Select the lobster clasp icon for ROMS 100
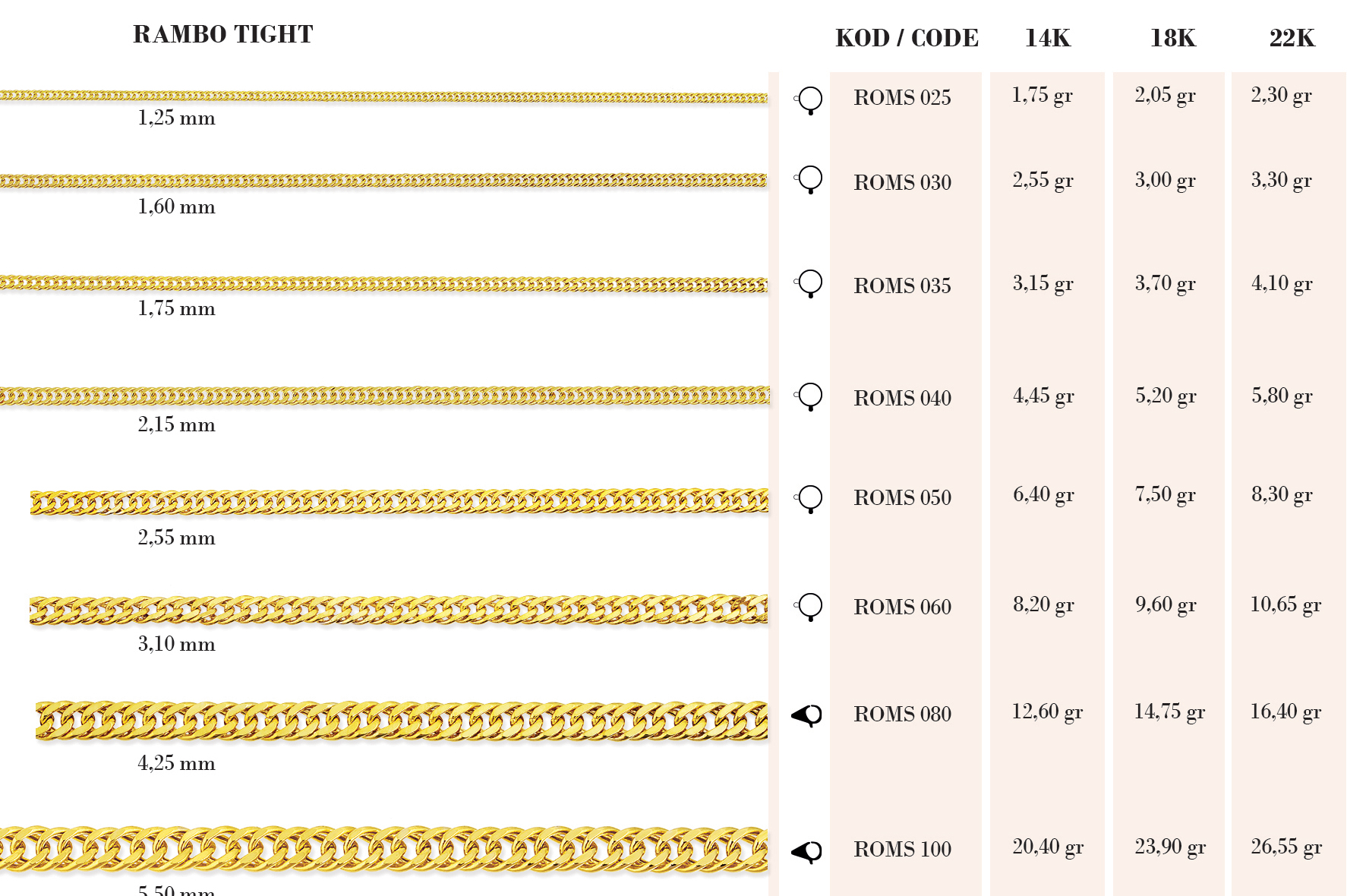Viewport: 1347px width, 896px height. [x=807, y=851]
